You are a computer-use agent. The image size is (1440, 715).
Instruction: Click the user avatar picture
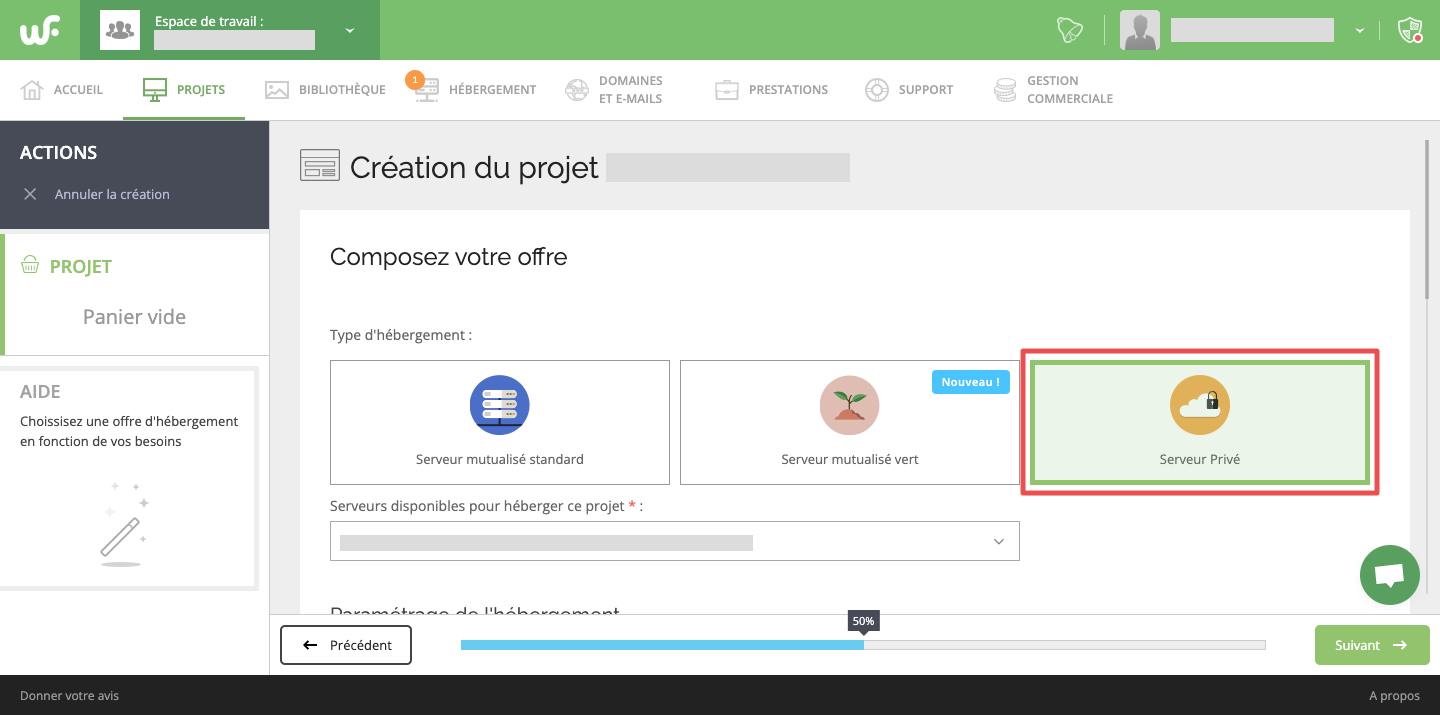coord(1140,30)
